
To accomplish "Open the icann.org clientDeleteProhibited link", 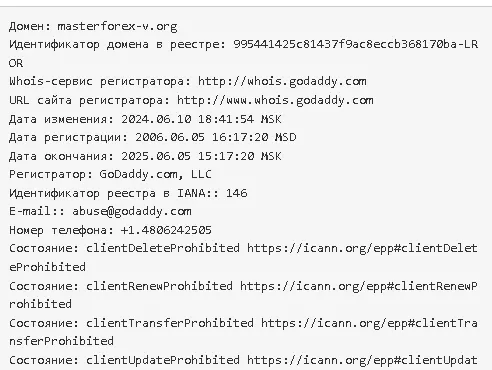I will 362,248.
